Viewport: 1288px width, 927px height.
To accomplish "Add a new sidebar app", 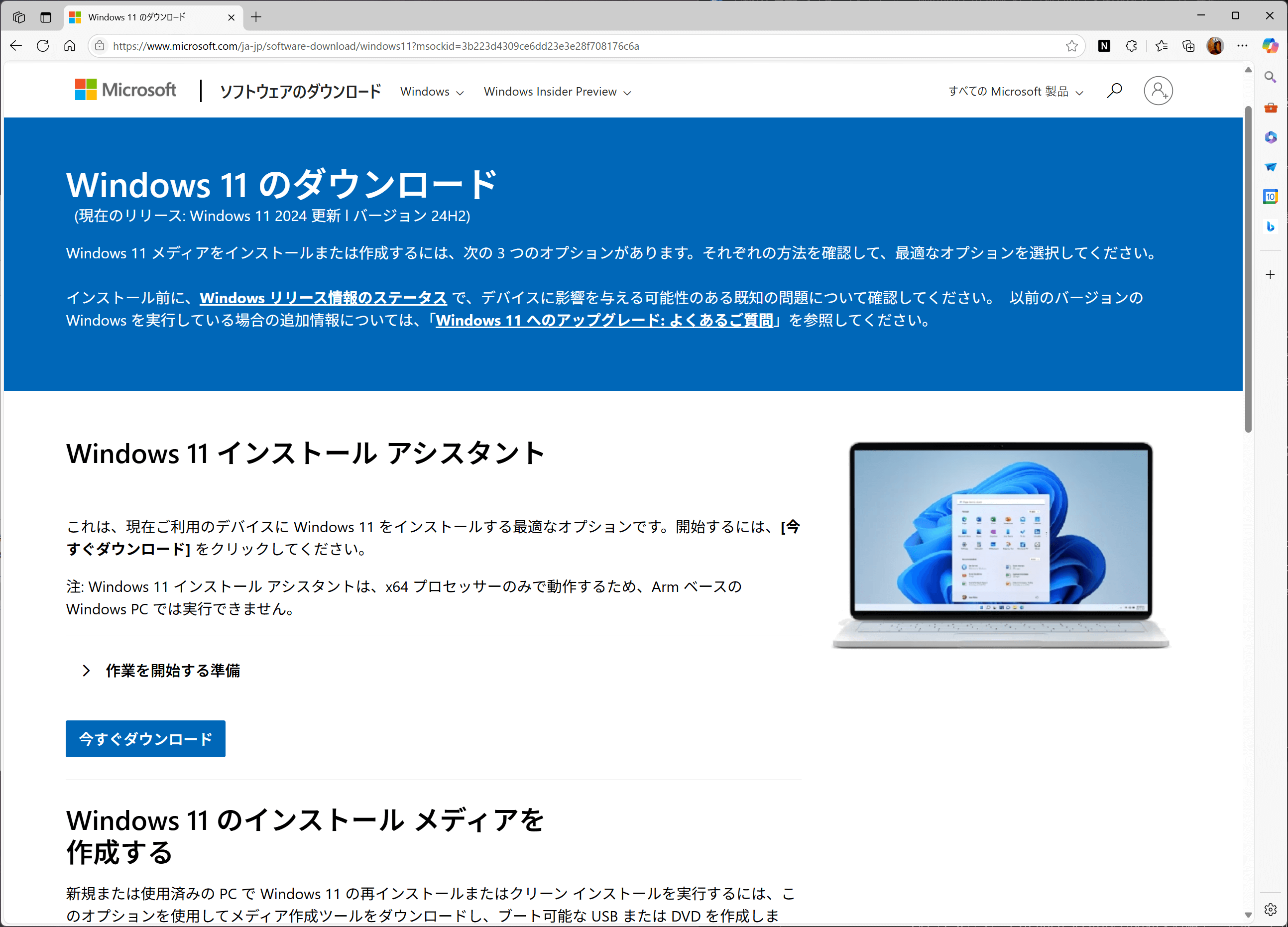I will pyautogui.click(x=1271, y=274).
